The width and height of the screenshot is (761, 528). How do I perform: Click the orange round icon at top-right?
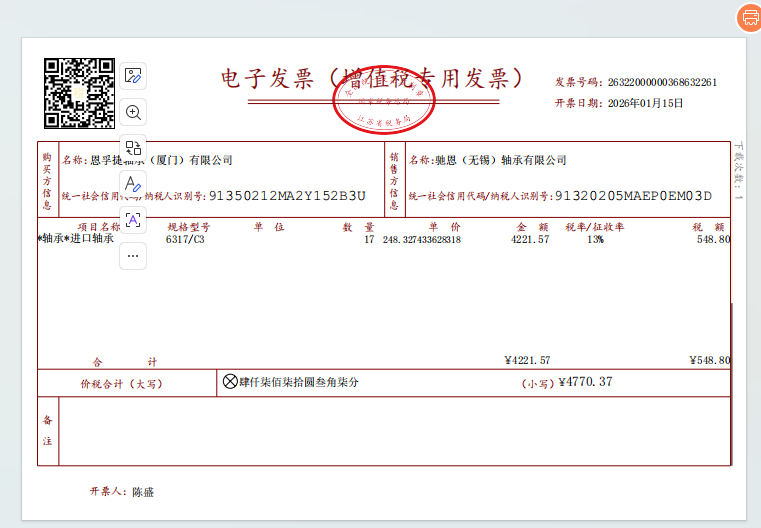[749, 17]
